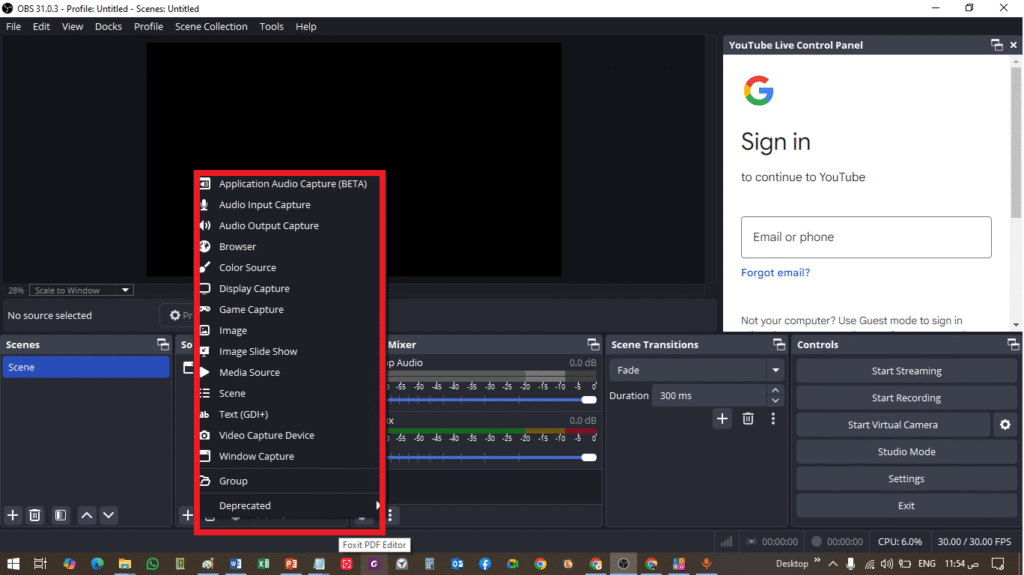Show hidden system tray icons
The width and height of the screenshot is (1024, 575).
833,563
